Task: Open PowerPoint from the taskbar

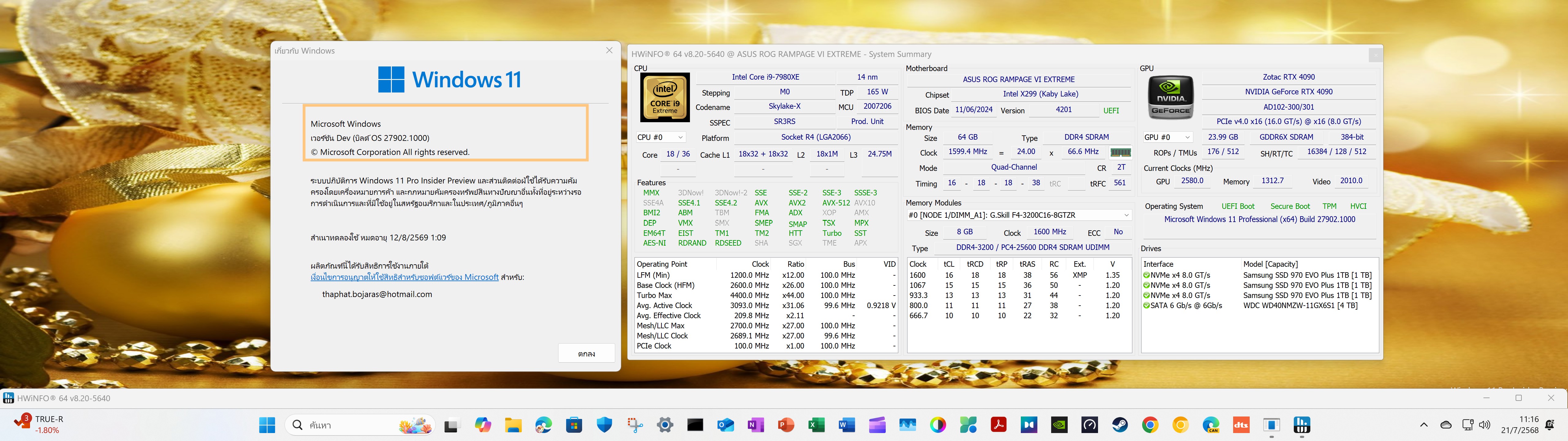Action: 786,424
